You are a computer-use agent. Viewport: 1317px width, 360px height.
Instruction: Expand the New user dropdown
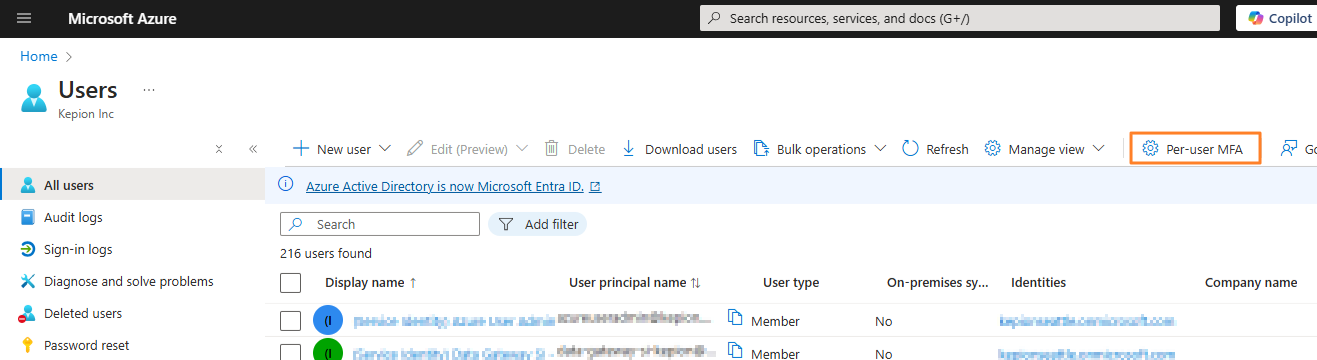tap(384, 149)
